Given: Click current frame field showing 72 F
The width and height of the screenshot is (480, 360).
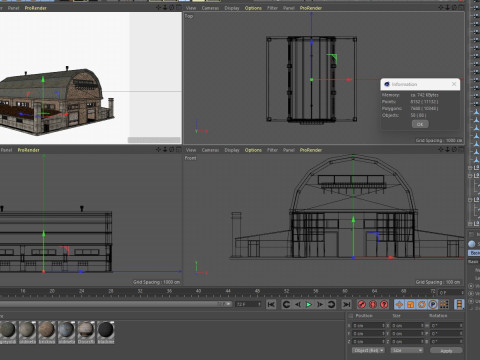Looking at the screenshot, I should [x=248, y=304].
